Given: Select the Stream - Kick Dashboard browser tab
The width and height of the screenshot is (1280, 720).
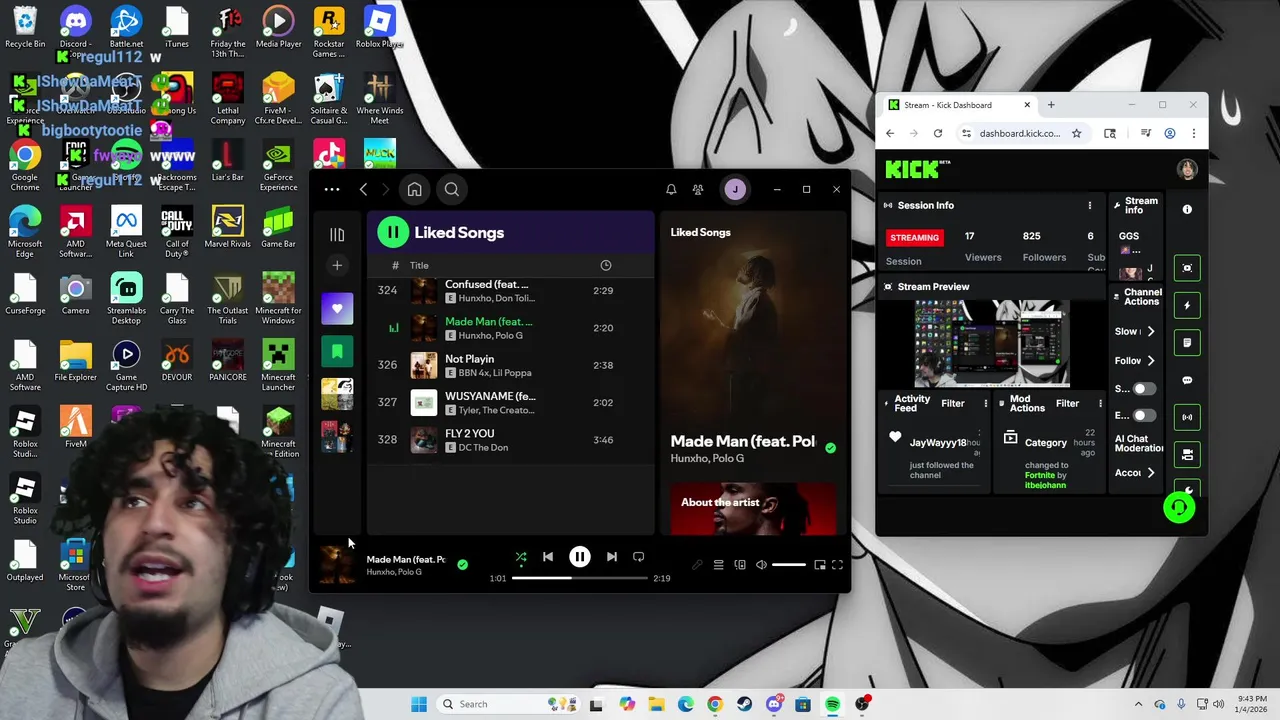Looking at the screenshot, I should pos(956,105).
